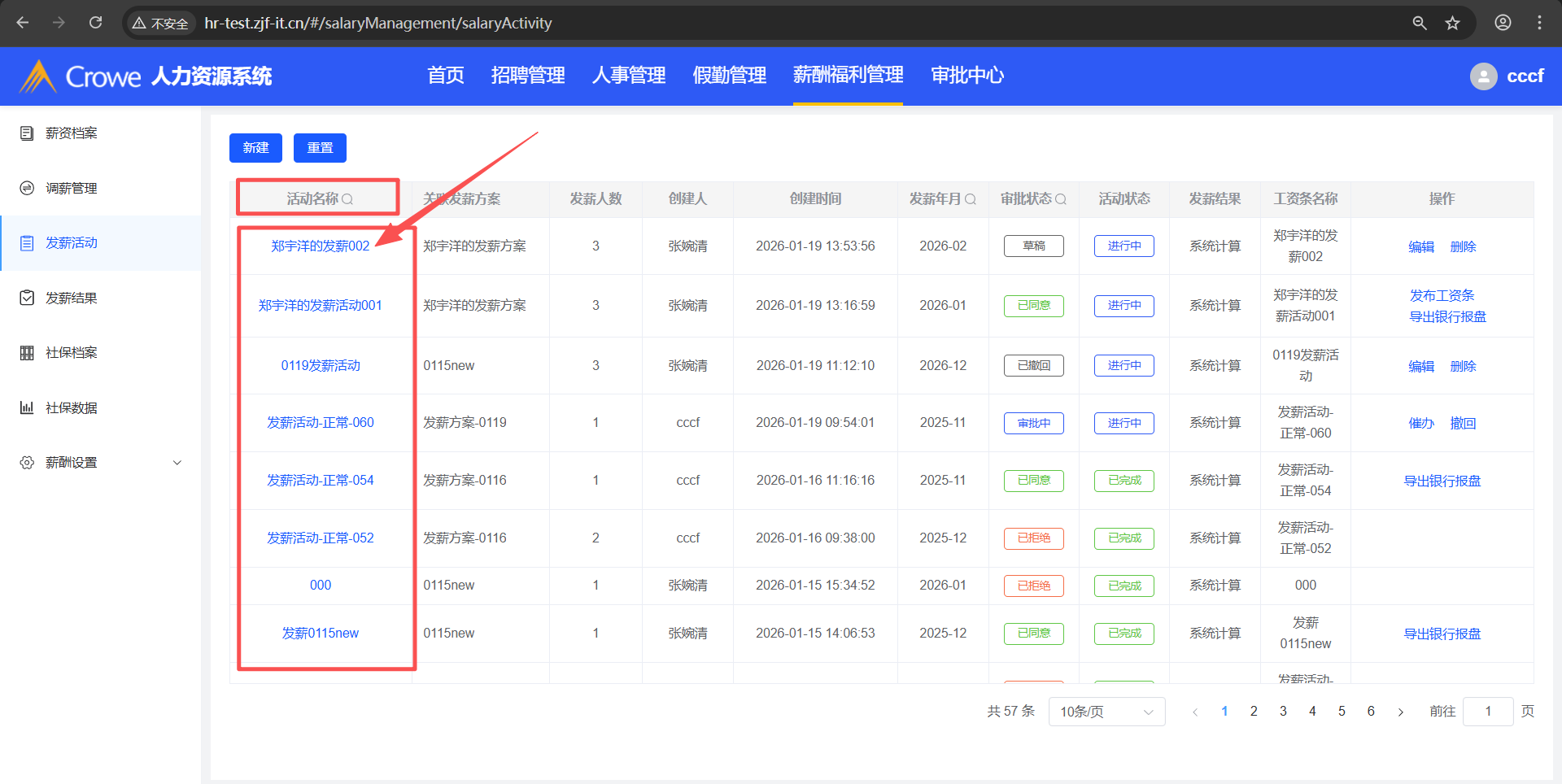The height and width of the screenshot is (784, 1562).
Task: Open 薪资档案 via its sidebar icon
Action: coord(27,133)
